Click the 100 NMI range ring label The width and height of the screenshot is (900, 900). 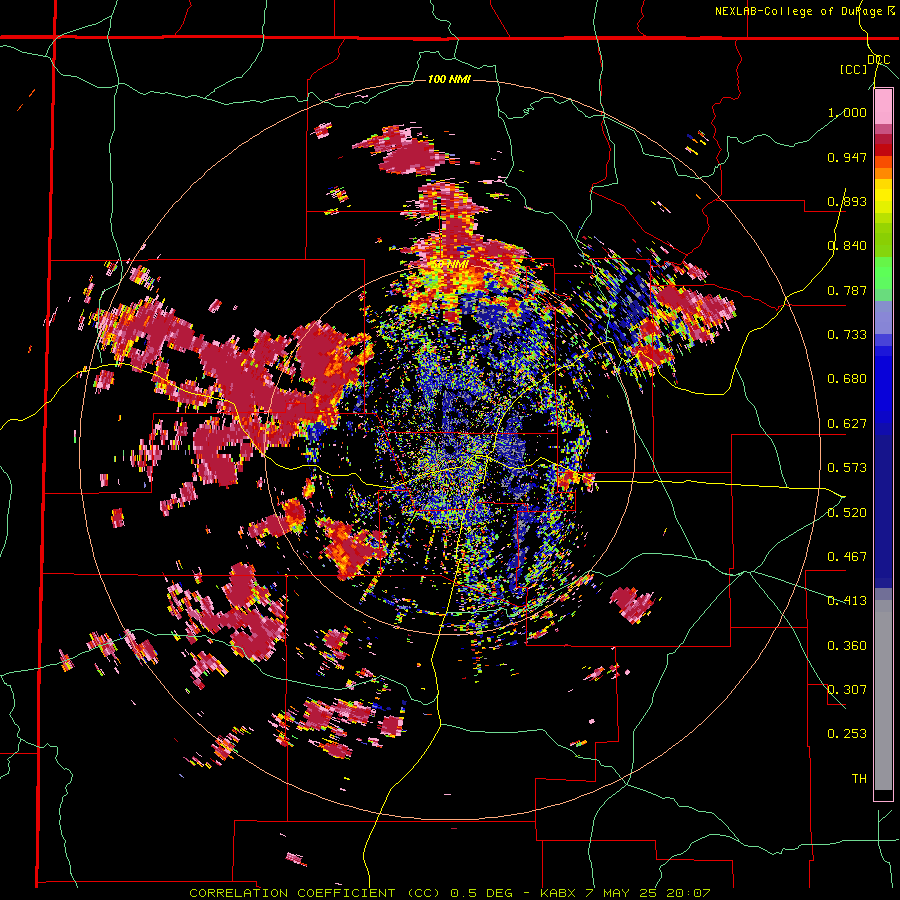(x=449, y=79)
